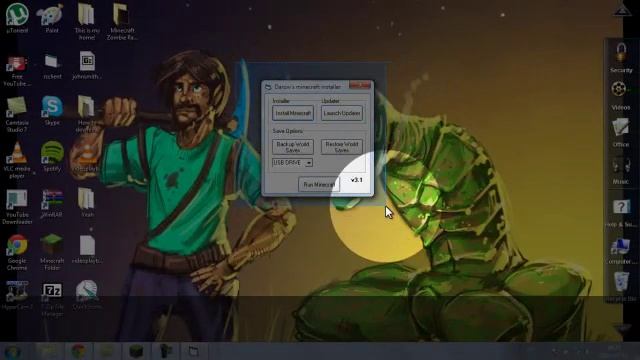Viewport: 640px width, 360px height.
Task: Open Videos in the side dock
Action: pyautogui.click(x=621, y=95)
